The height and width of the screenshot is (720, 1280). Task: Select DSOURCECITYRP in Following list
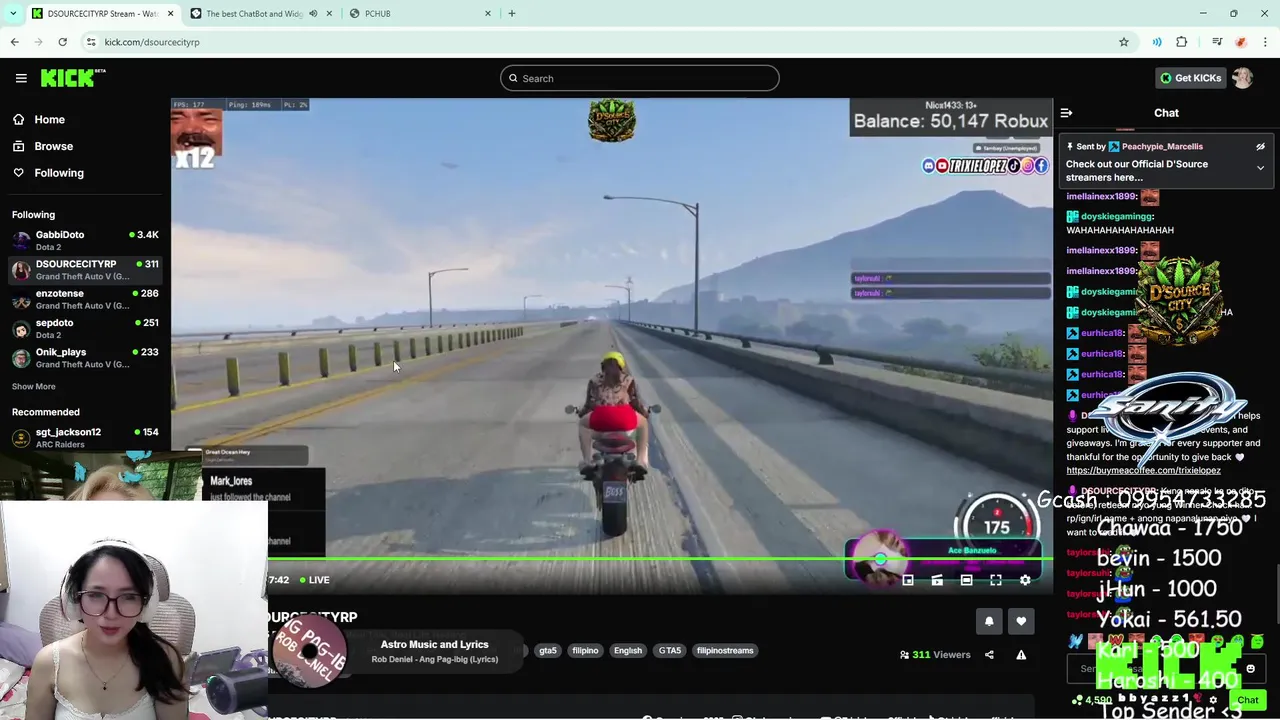pos(85,269)
